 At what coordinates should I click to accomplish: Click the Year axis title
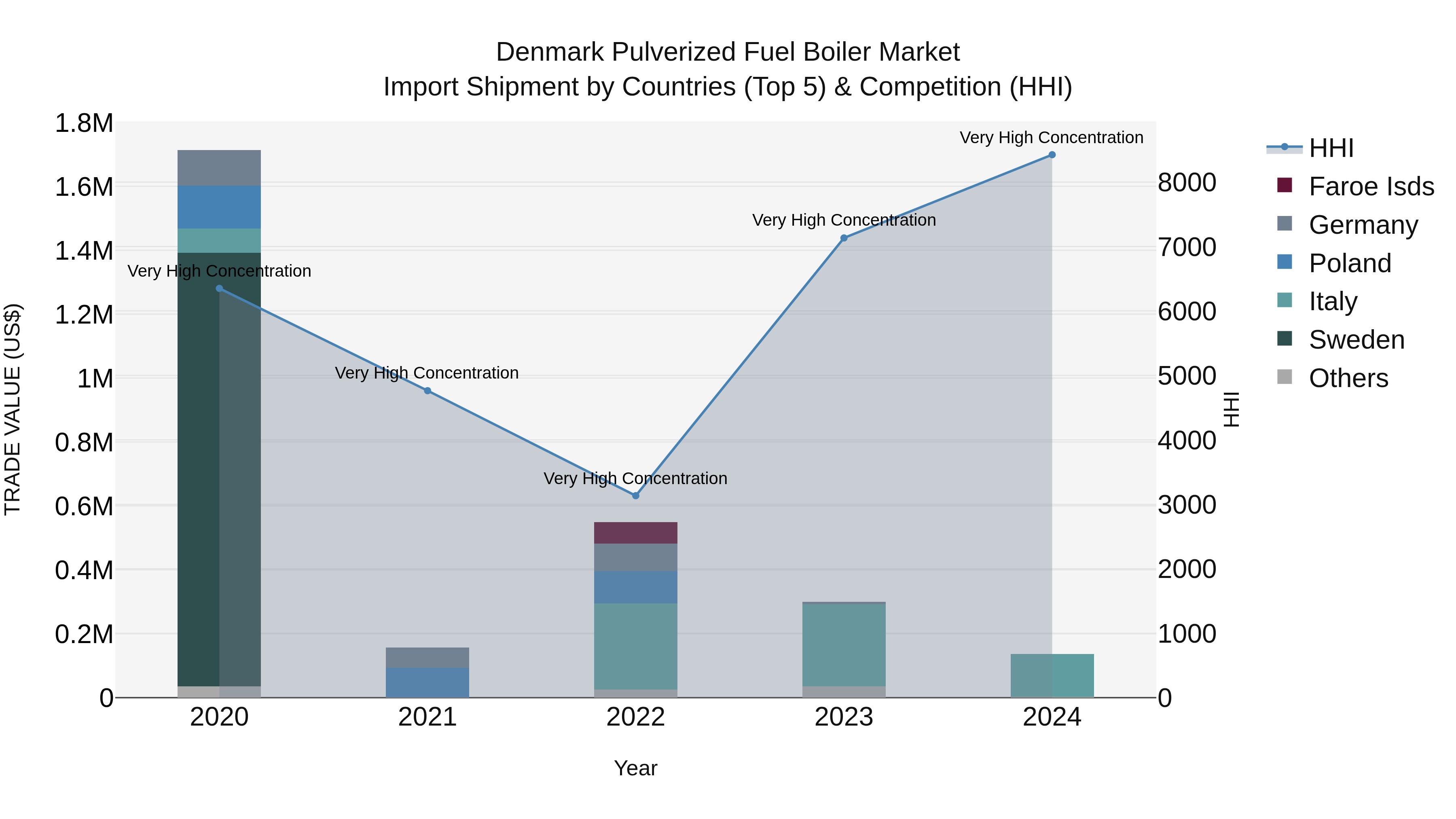[635, 768]
